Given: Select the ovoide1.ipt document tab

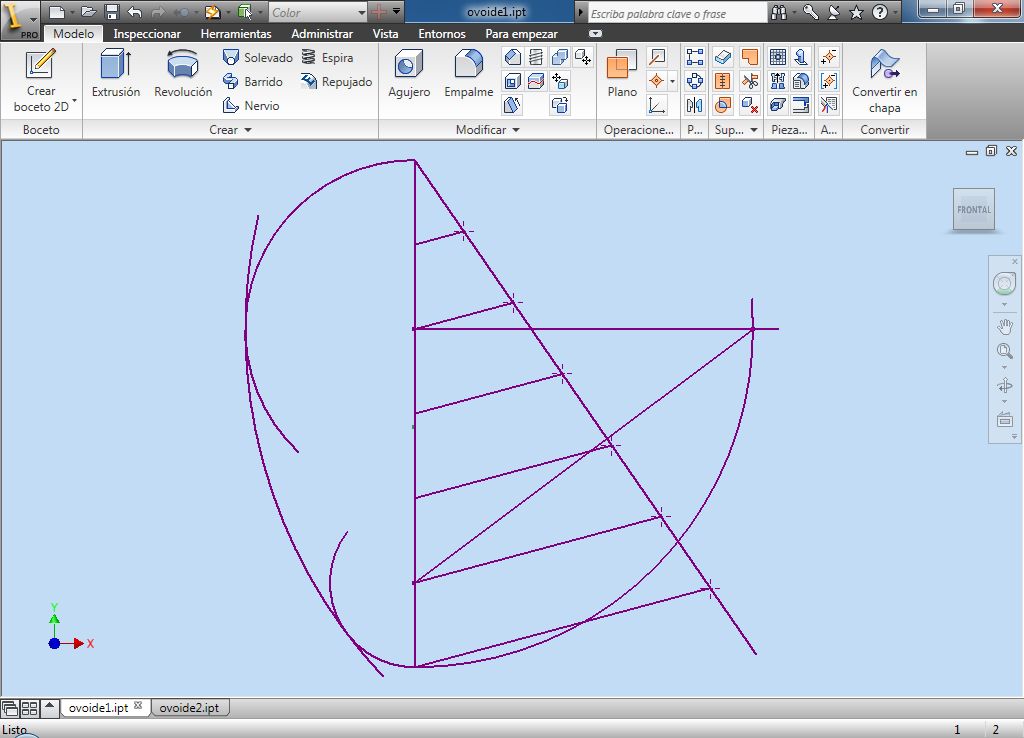Looking at the screenshot, I should click(x=99, y=708).
